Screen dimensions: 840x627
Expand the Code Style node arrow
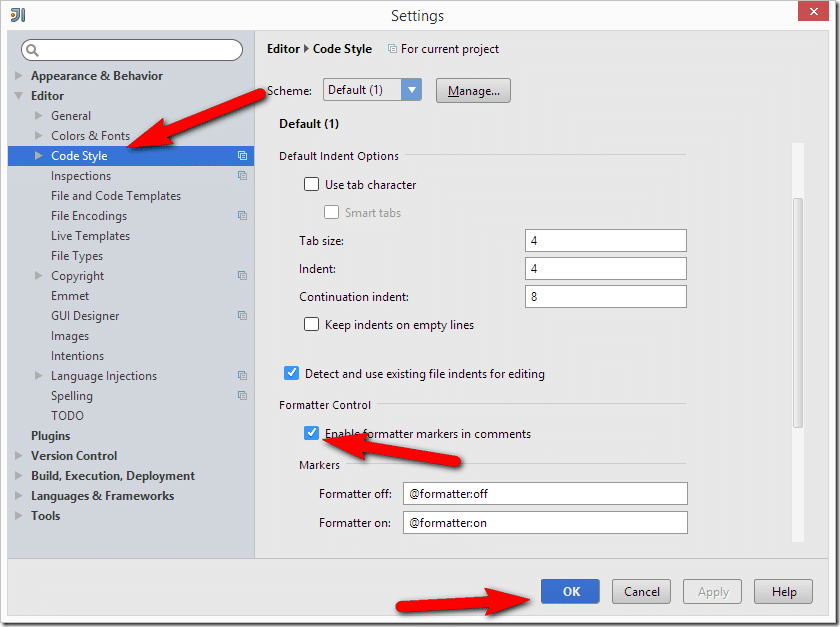39,155
